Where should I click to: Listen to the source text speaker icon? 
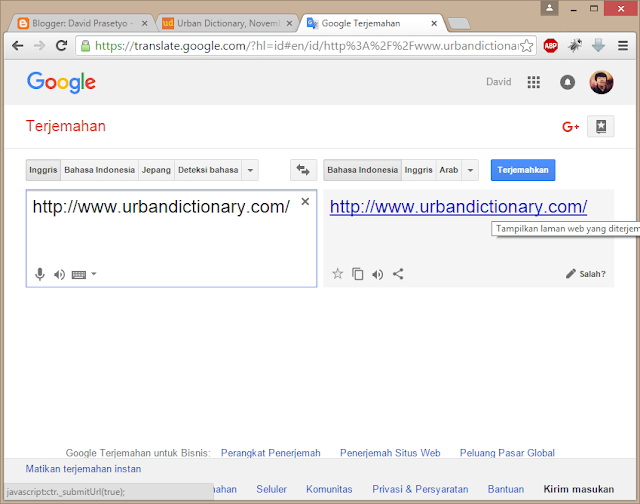[x=59, y=275]
